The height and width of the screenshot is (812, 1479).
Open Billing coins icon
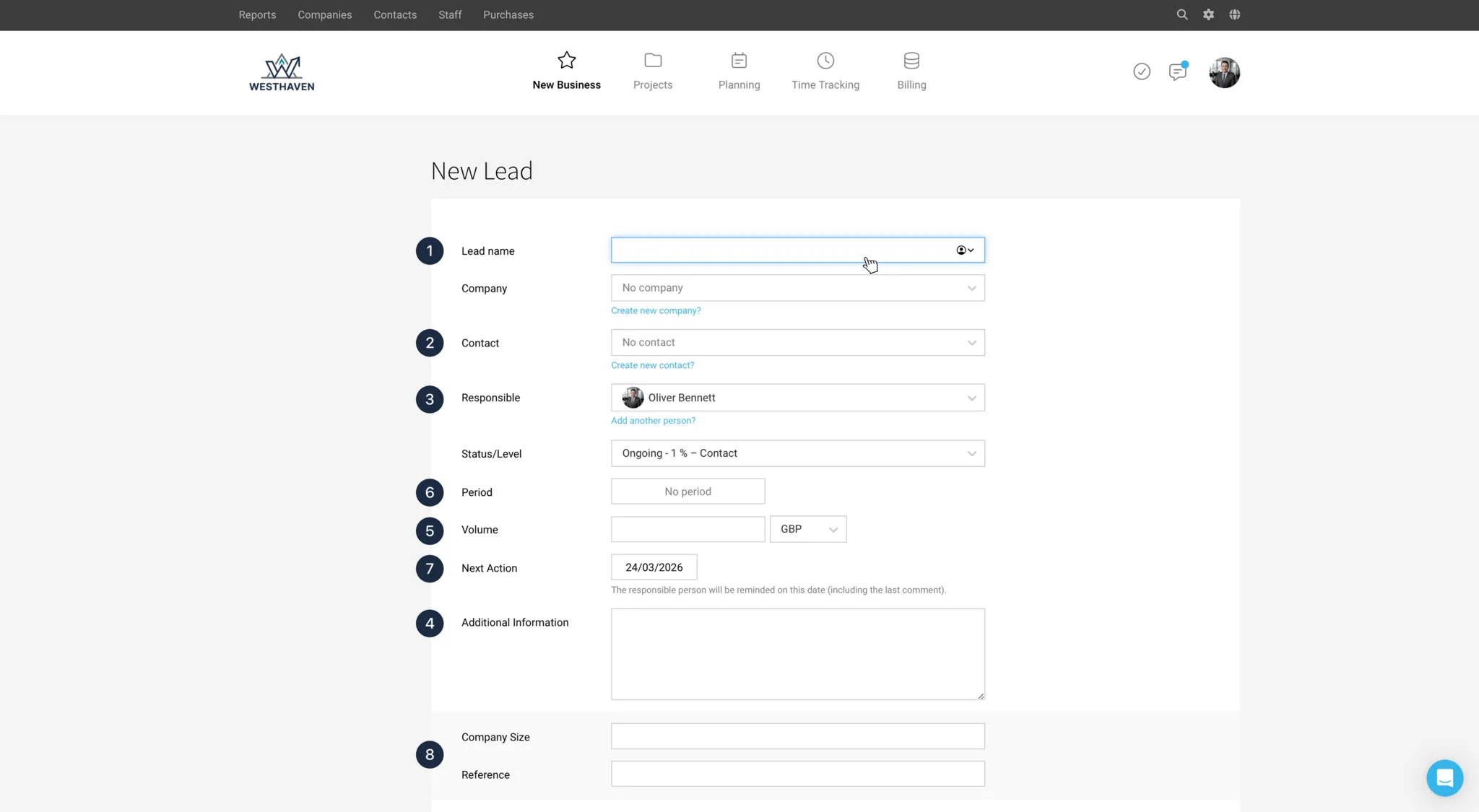click(911, 61)
